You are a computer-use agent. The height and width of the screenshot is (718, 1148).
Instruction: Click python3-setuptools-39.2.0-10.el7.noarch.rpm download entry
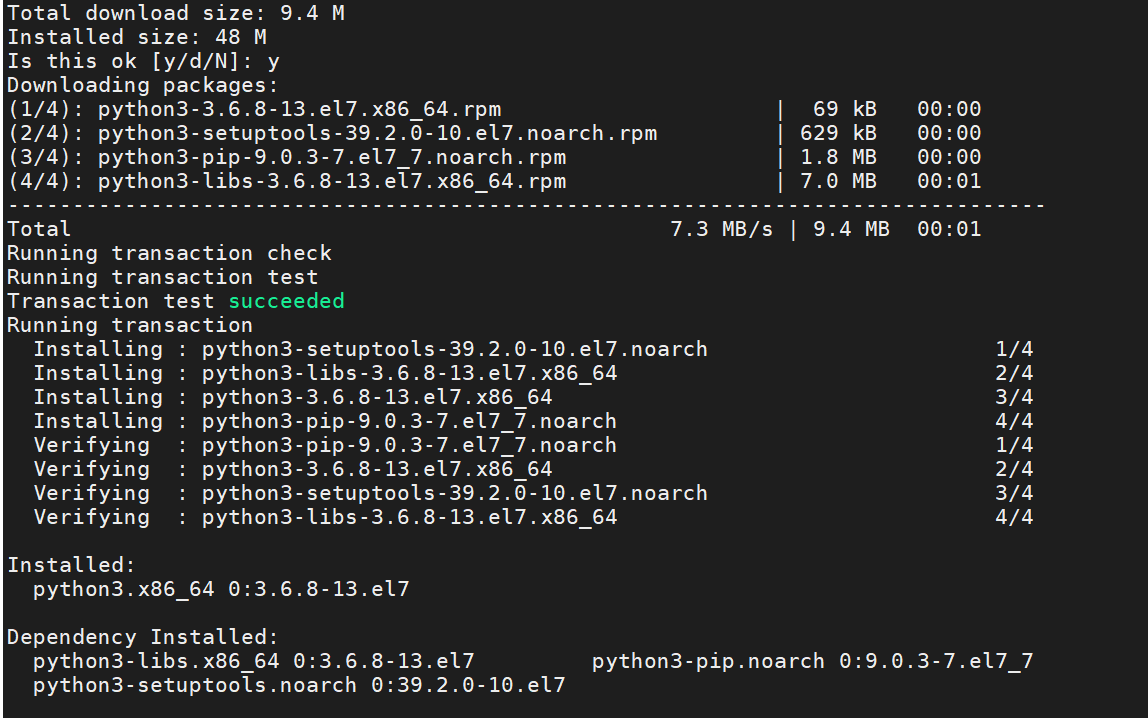377,133
